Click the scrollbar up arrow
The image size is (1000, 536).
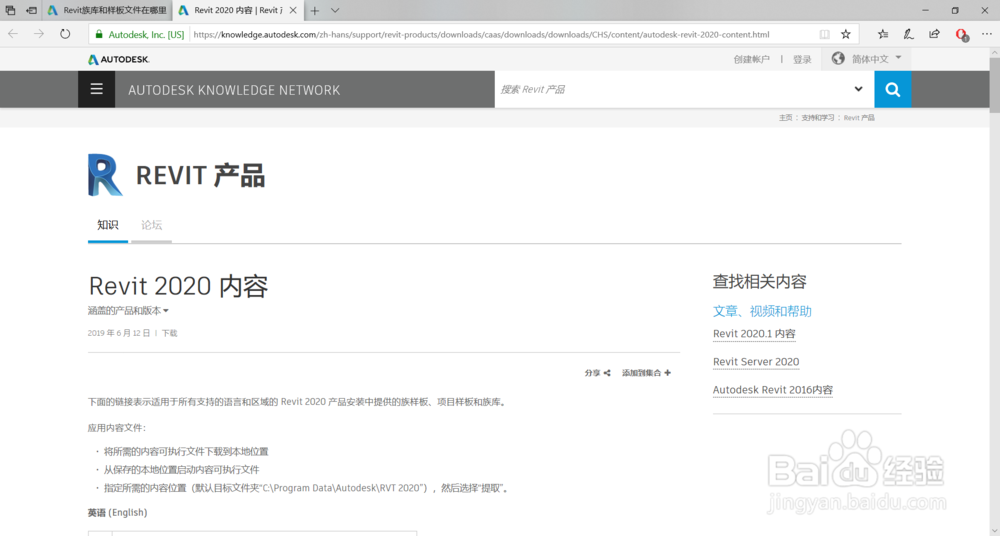pos(994,53)
